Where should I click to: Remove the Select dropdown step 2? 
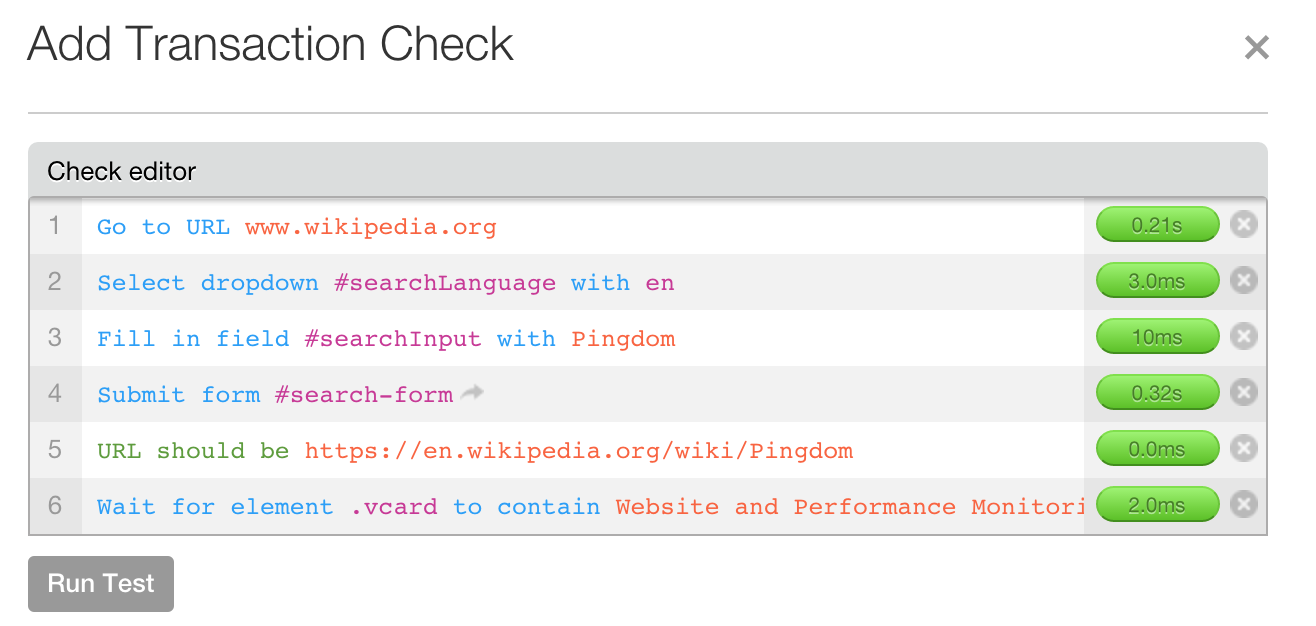[1243, 281]
